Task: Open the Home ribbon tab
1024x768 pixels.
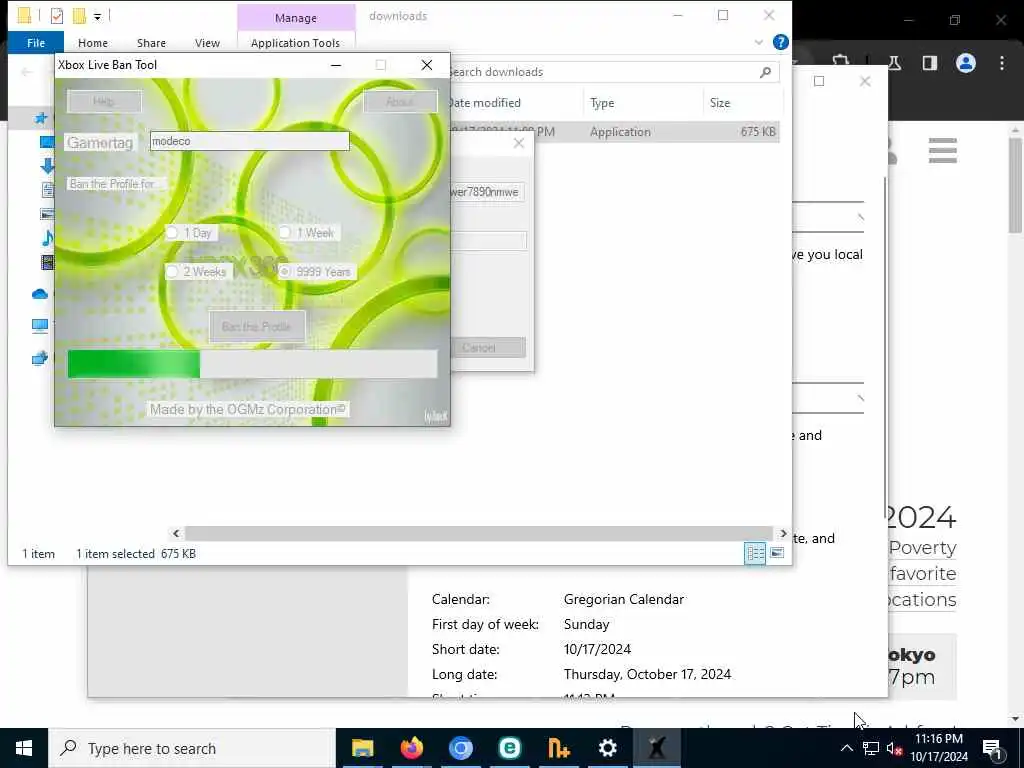Action: click(x=93, y=43)
